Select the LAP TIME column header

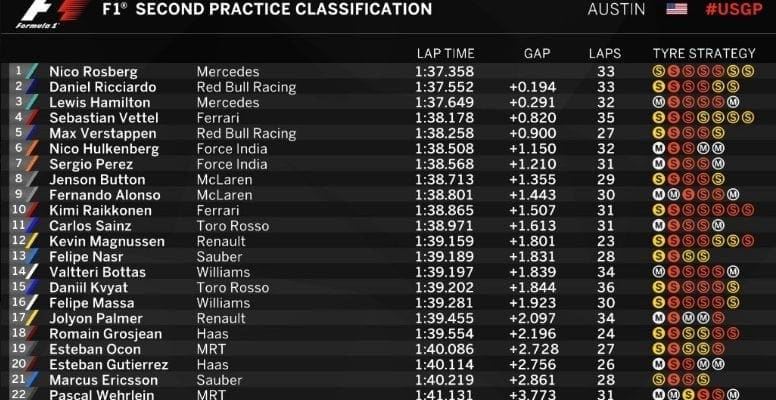445,53
